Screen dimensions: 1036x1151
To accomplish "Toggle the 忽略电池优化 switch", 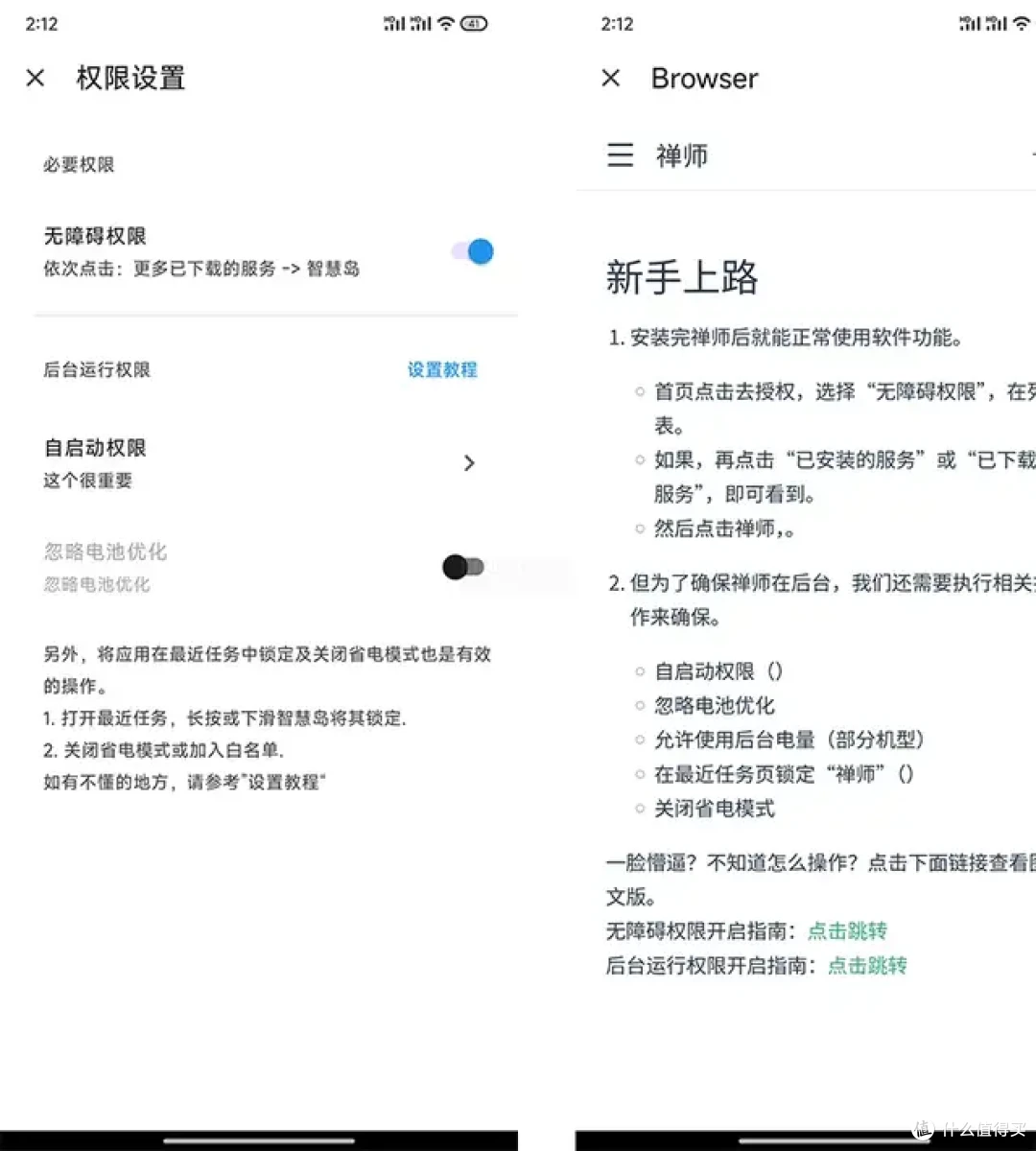I will point(463,567).
